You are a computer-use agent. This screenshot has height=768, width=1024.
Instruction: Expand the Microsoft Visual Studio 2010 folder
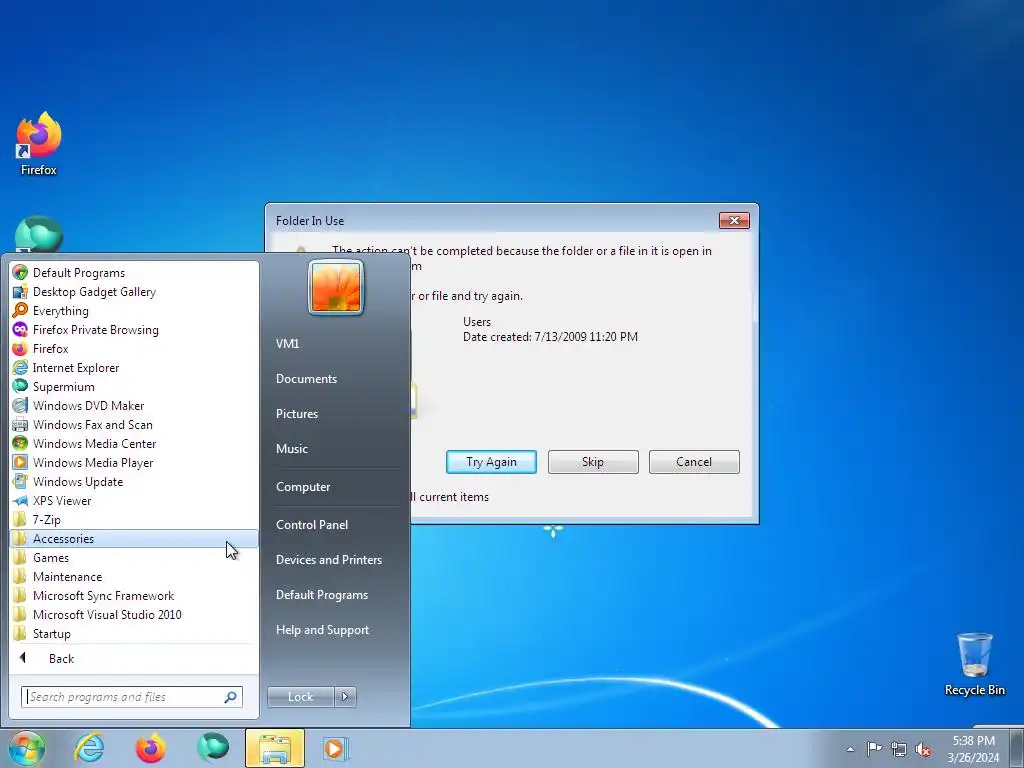tap(134, 615)
